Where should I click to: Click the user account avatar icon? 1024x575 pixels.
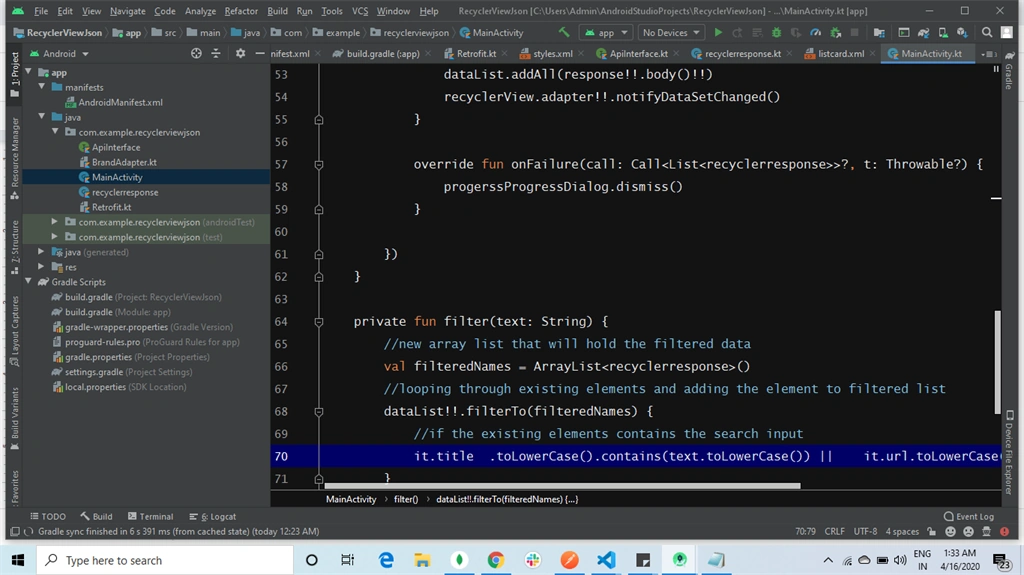point(1007,32)
